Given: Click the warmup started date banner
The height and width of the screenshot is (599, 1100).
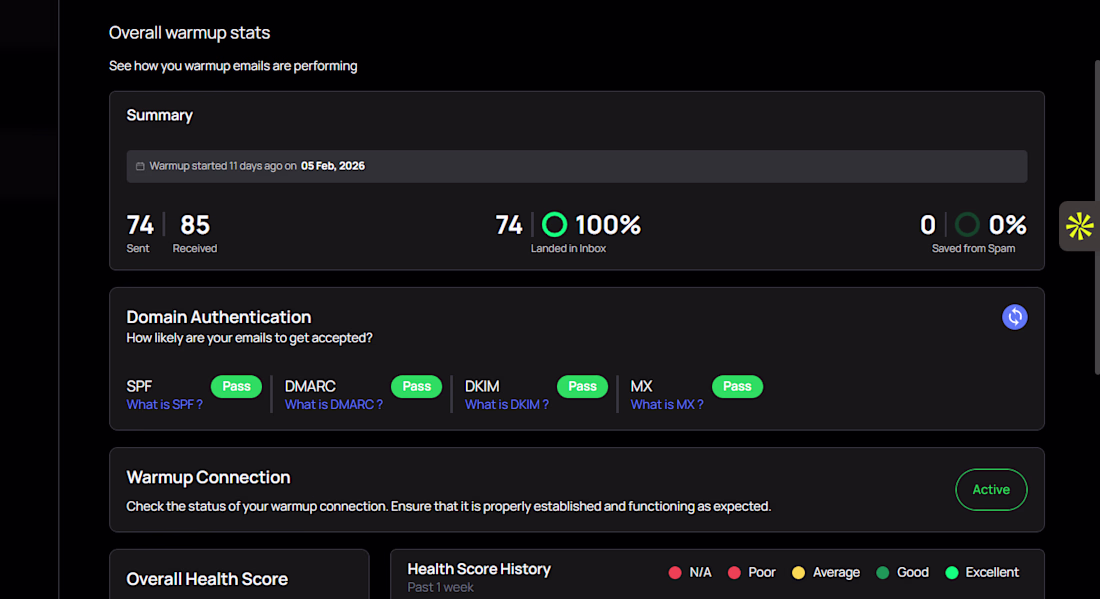Looking at the screenshot, I should point(577,166).
